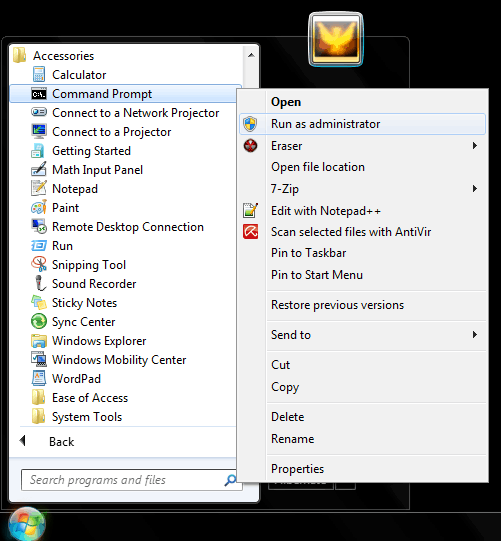Viewport: 501px width, 541px height.
Task: Click the Sync Center text label
Action: point(84,322)
